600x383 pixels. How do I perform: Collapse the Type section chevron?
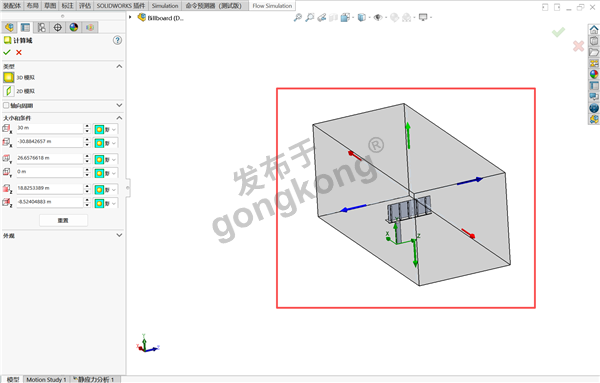point(119,66)
